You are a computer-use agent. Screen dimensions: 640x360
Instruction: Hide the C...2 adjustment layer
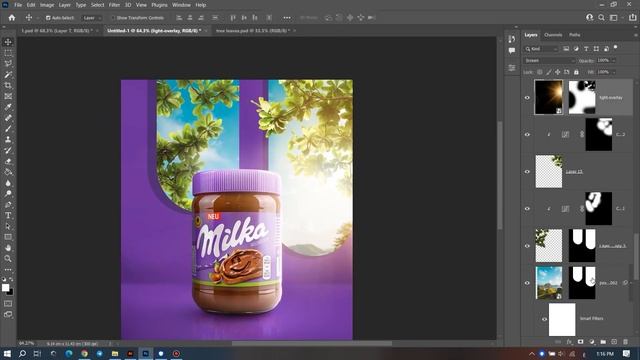(527, 135)
